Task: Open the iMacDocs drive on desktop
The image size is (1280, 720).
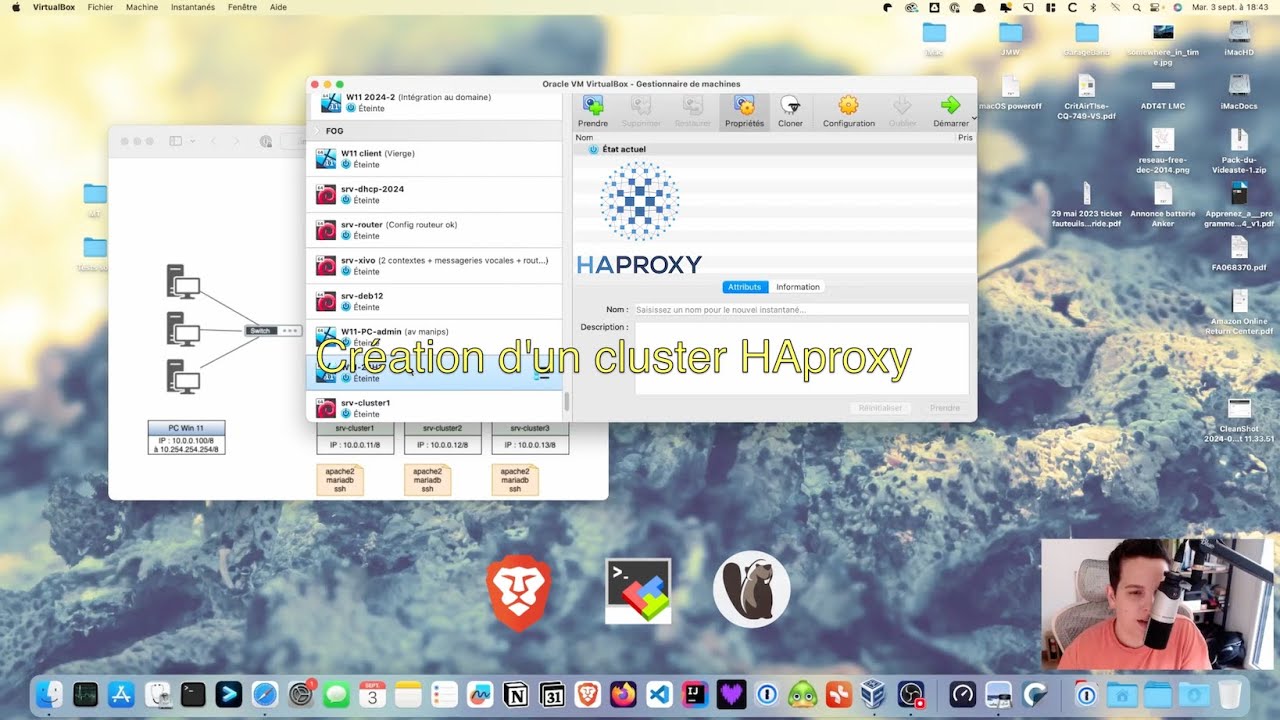Action: [1239, 91]
